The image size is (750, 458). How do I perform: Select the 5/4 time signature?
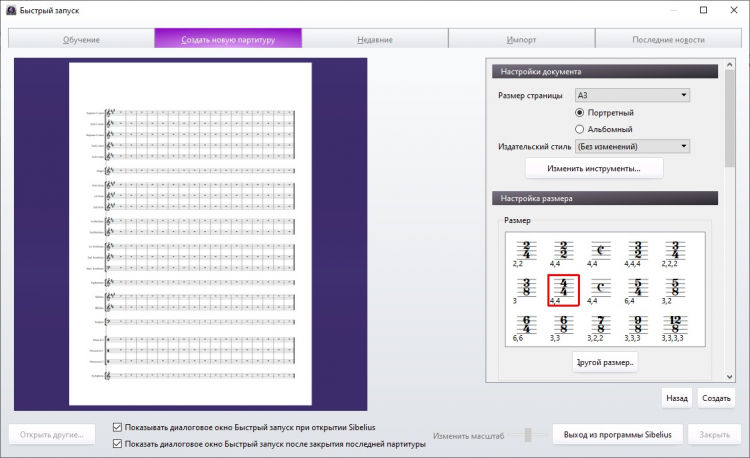[637, 289]
